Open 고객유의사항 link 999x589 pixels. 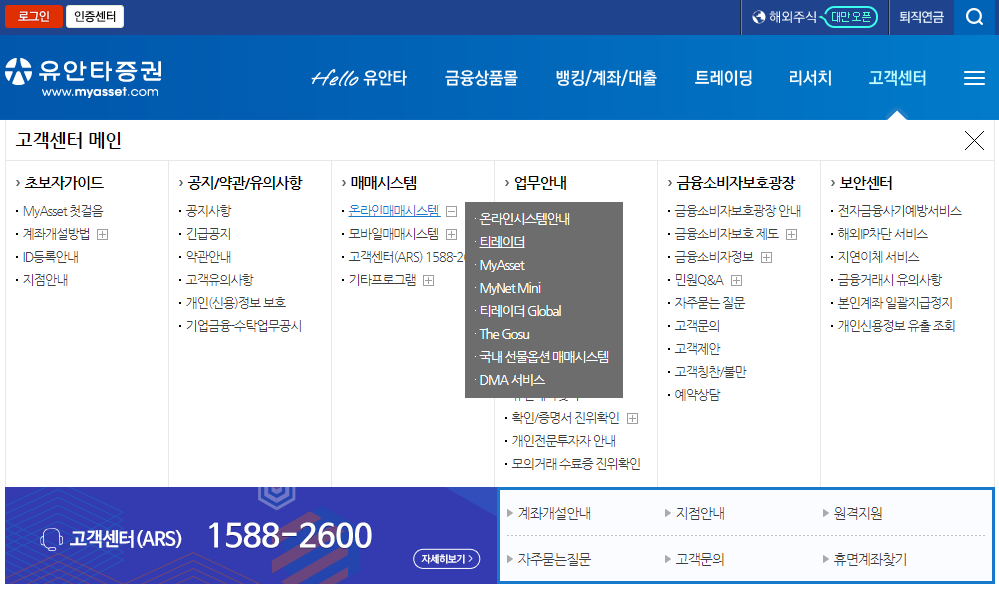(219, 280)
